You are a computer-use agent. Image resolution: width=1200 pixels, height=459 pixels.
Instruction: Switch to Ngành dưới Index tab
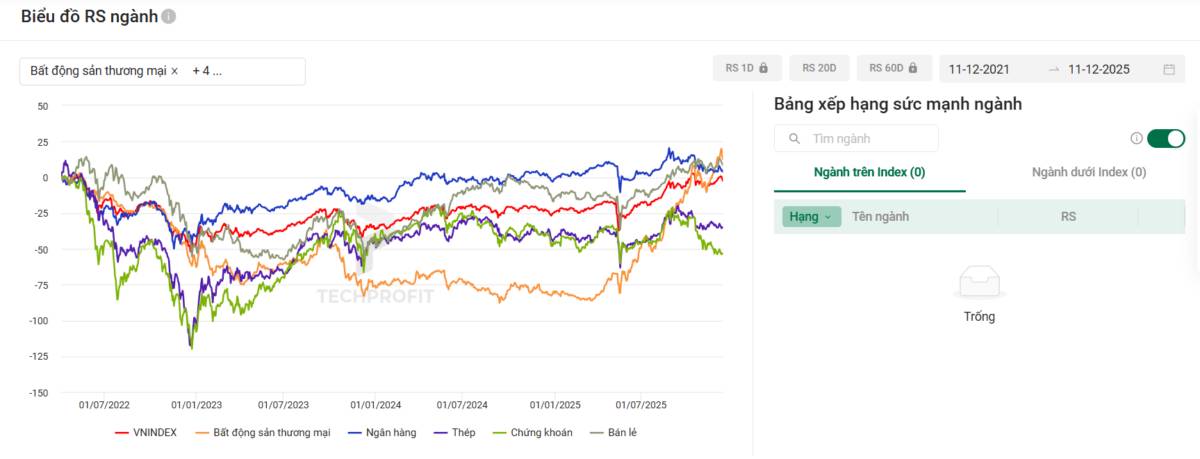(1088, 172)
